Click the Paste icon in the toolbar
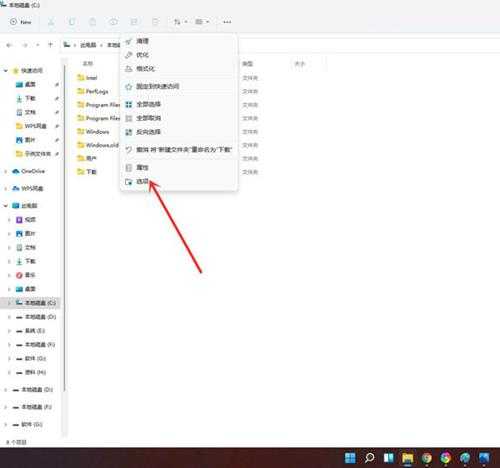This screenshot has height=468, width=500. click(92, 22)
